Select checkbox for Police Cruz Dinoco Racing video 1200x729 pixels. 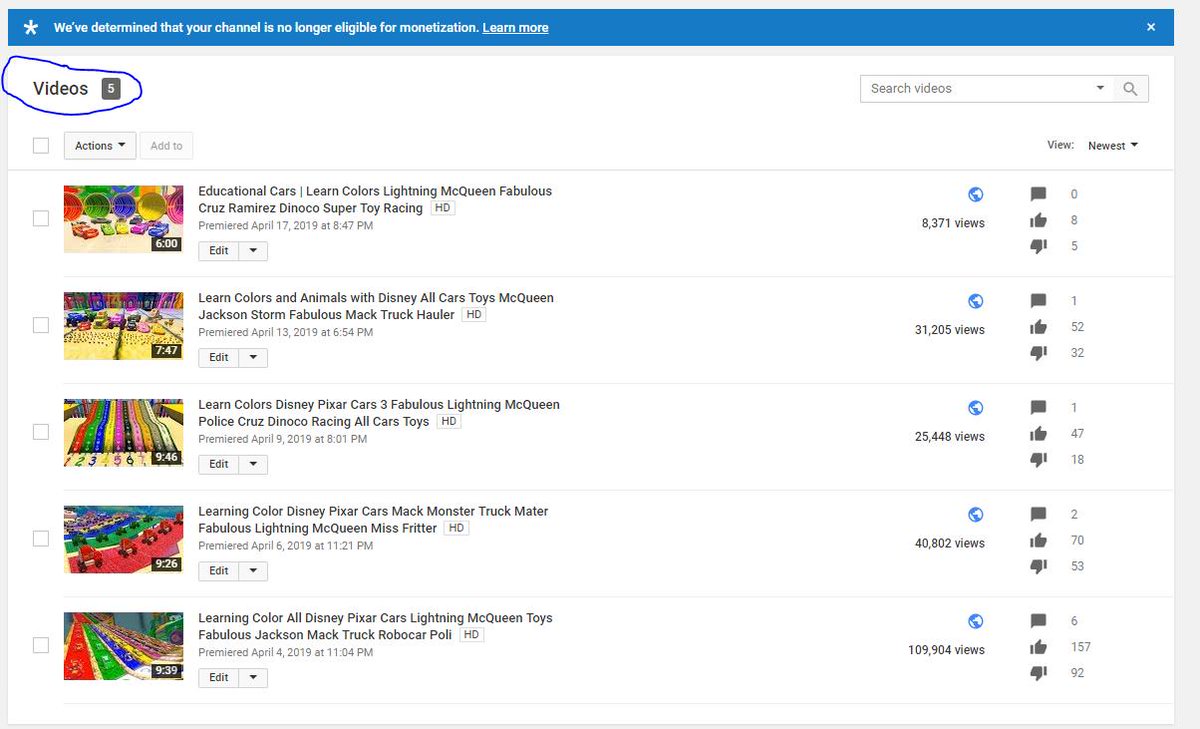click(x=41, y=432)
